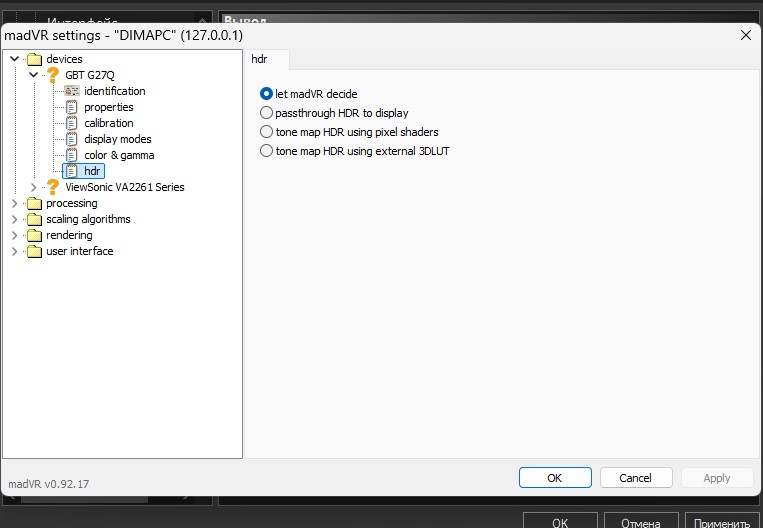This screenshot has width=763, height=528.
Task: Click the identification page icon
Action: click(72, 91)
